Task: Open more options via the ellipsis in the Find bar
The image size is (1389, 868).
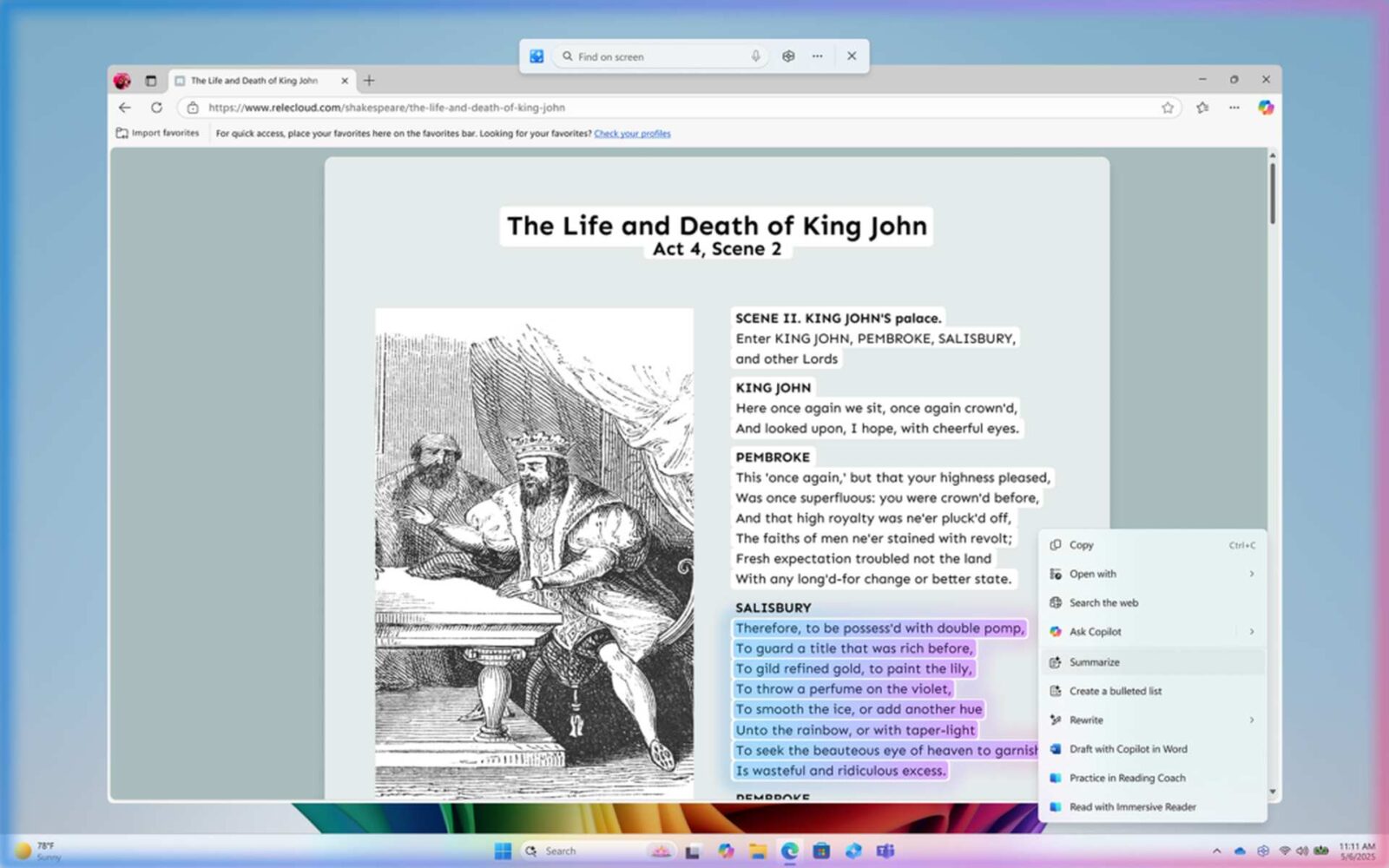Action: [817, 56]
